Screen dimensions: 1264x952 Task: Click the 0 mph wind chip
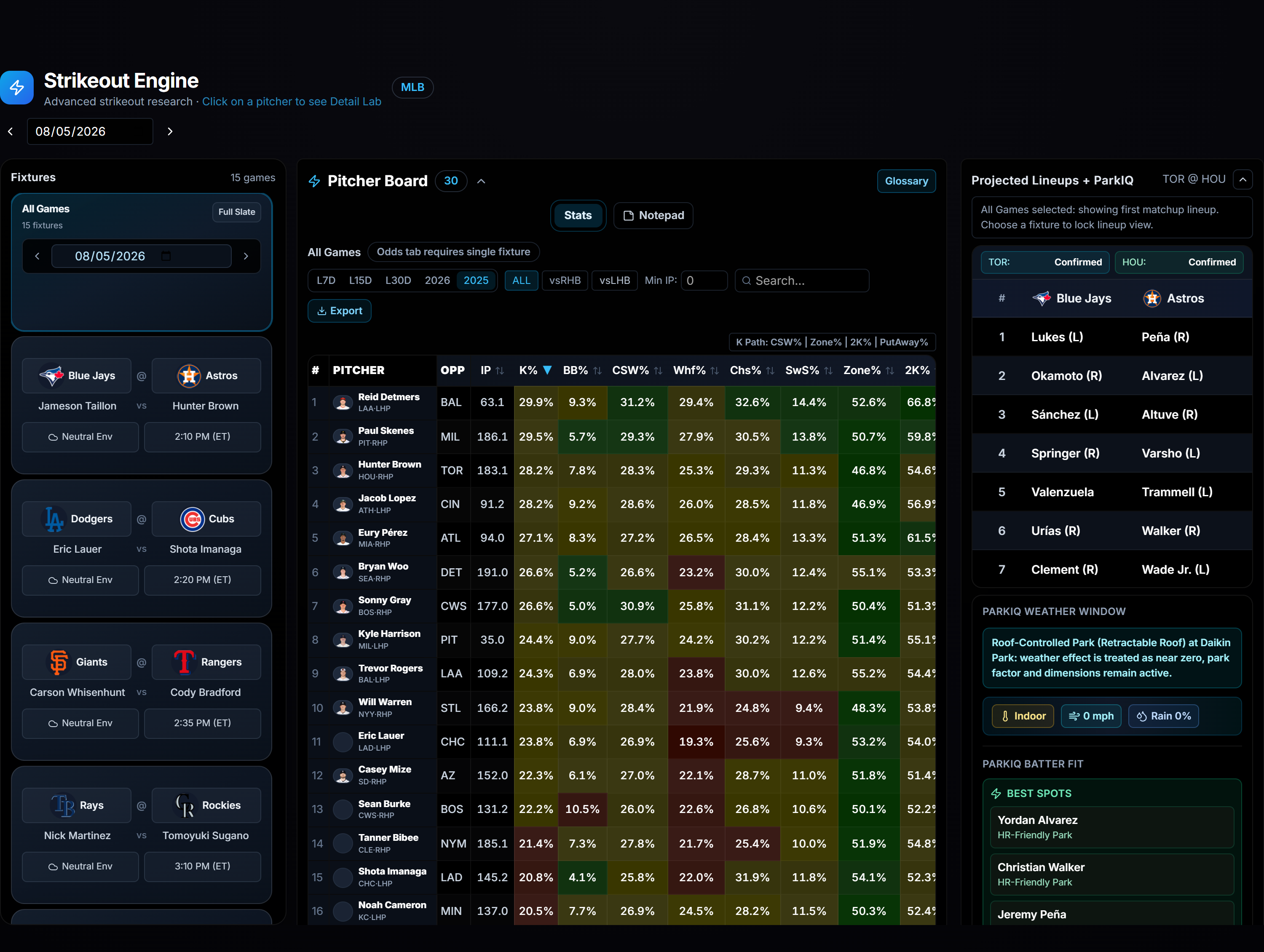(x=1091, y=716)
